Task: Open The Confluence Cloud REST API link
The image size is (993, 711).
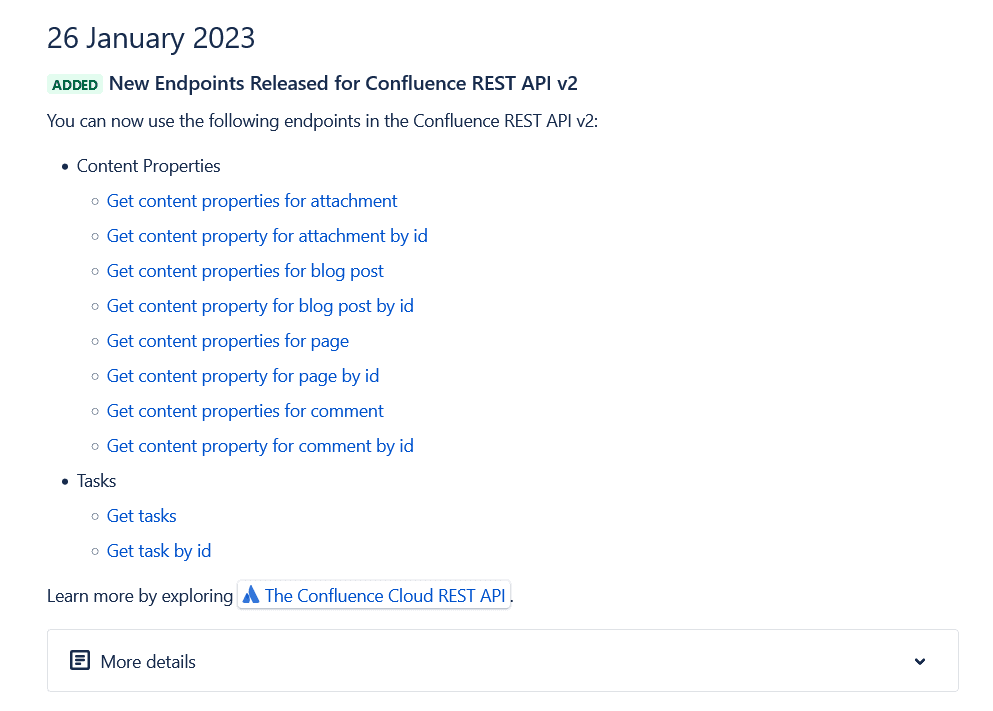Action: tap(385, 596)
